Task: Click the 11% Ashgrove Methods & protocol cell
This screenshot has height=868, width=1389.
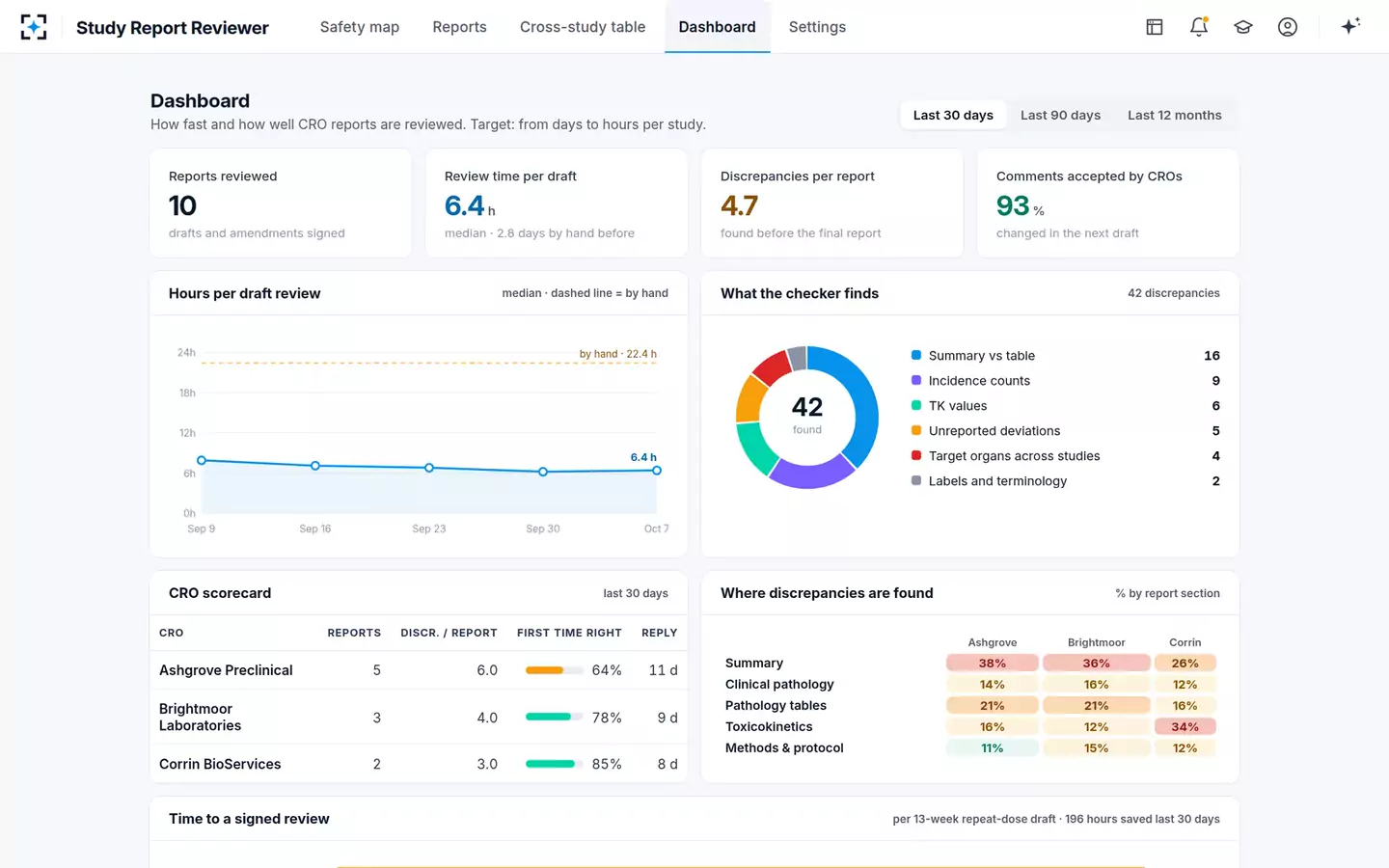Action: pos(993,748)
